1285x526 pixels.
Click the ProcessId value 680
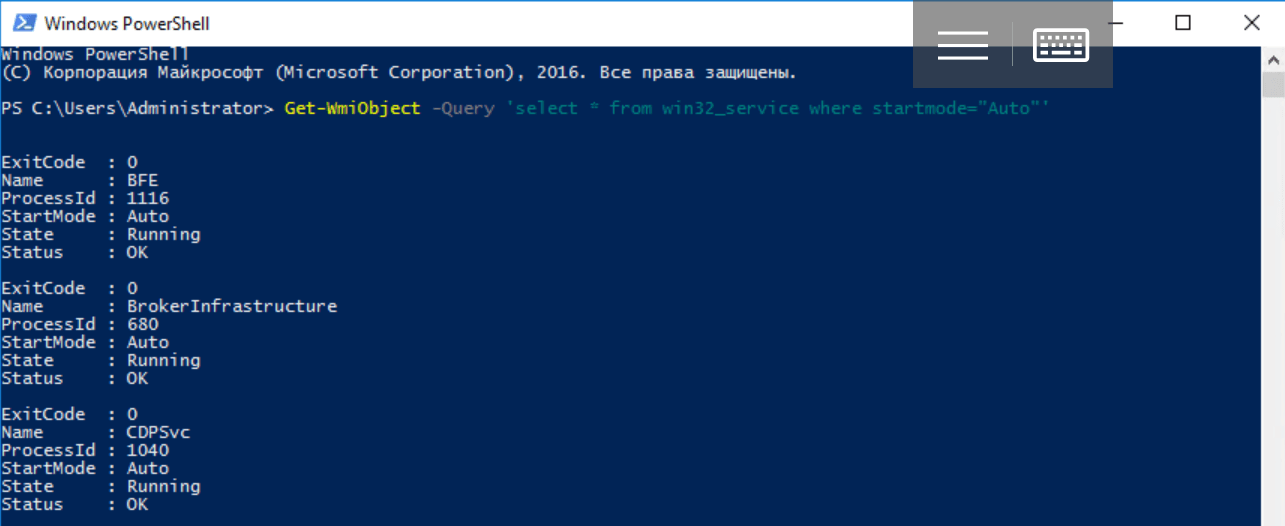(x=142, y=324)
